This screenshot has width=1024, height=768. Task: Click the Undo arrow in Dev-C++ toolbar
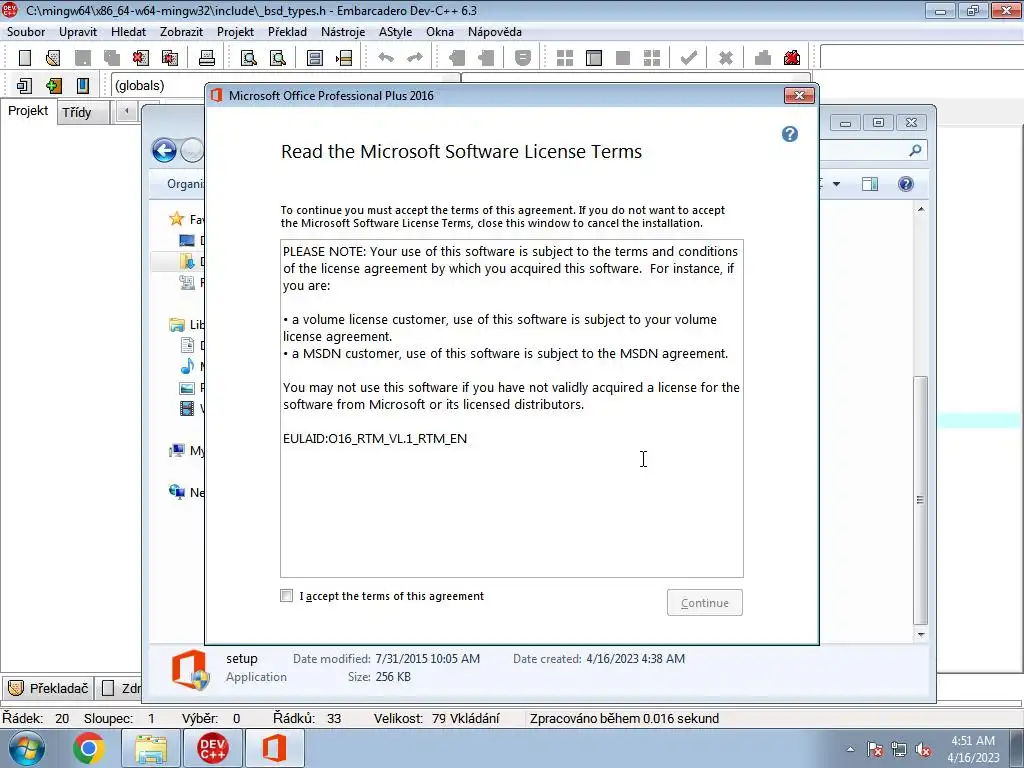pyautogui.click(x=386, y=58)
